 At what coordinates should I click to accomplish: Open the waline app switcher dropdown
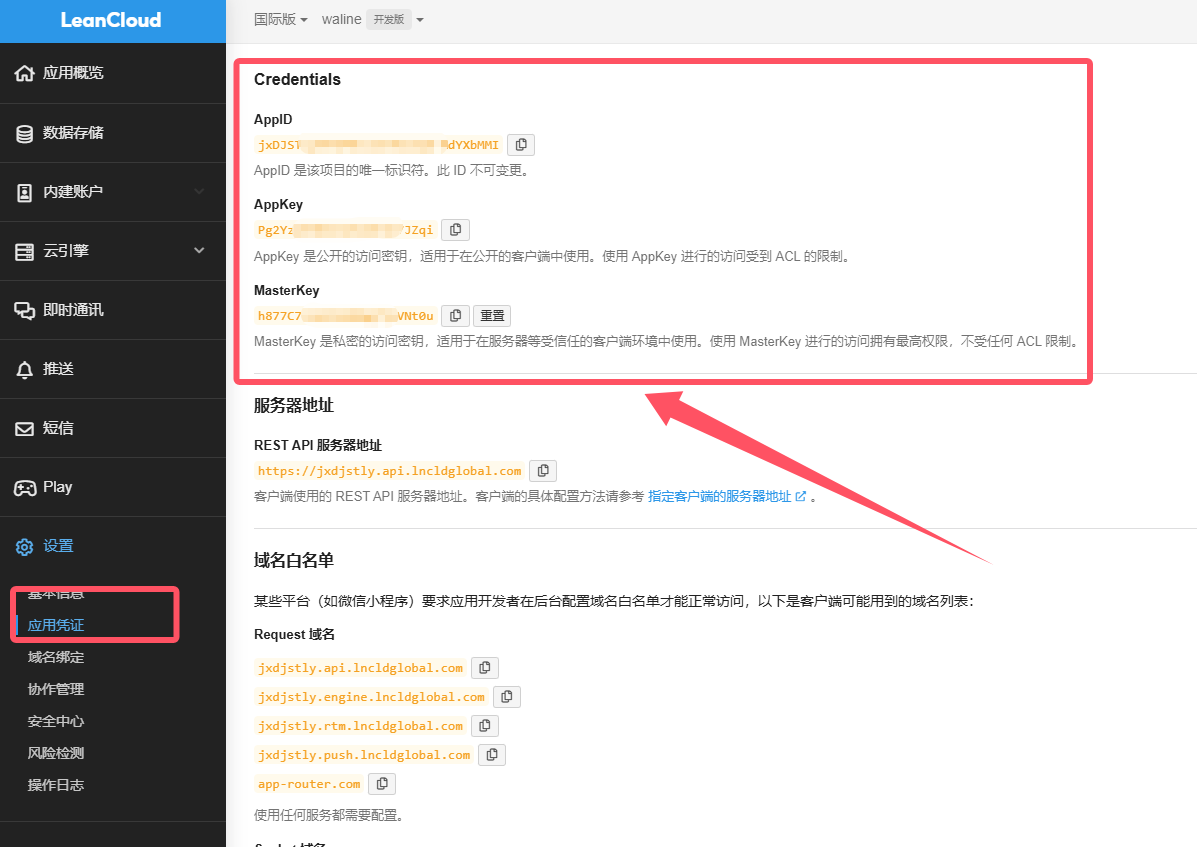pos(372,20)
